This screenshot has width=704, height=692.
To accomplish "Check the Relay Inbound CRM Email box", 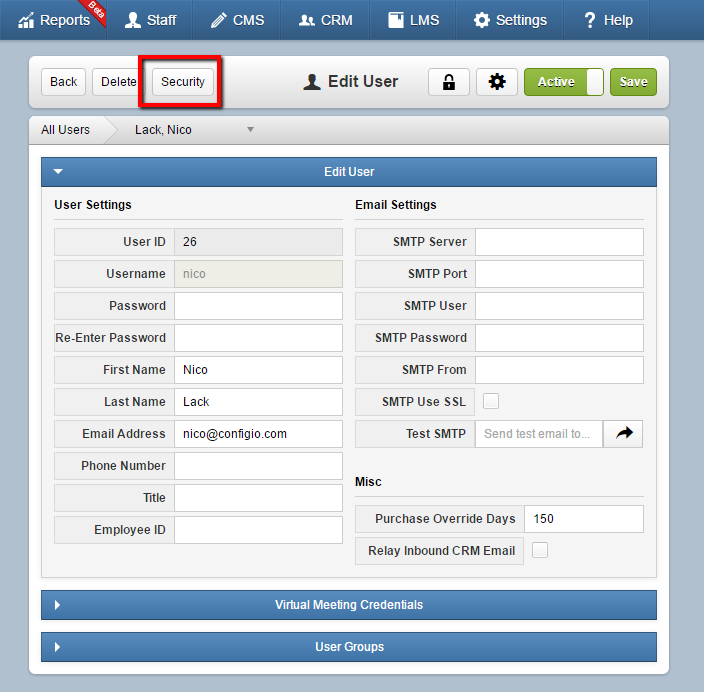I will (540, 550).
